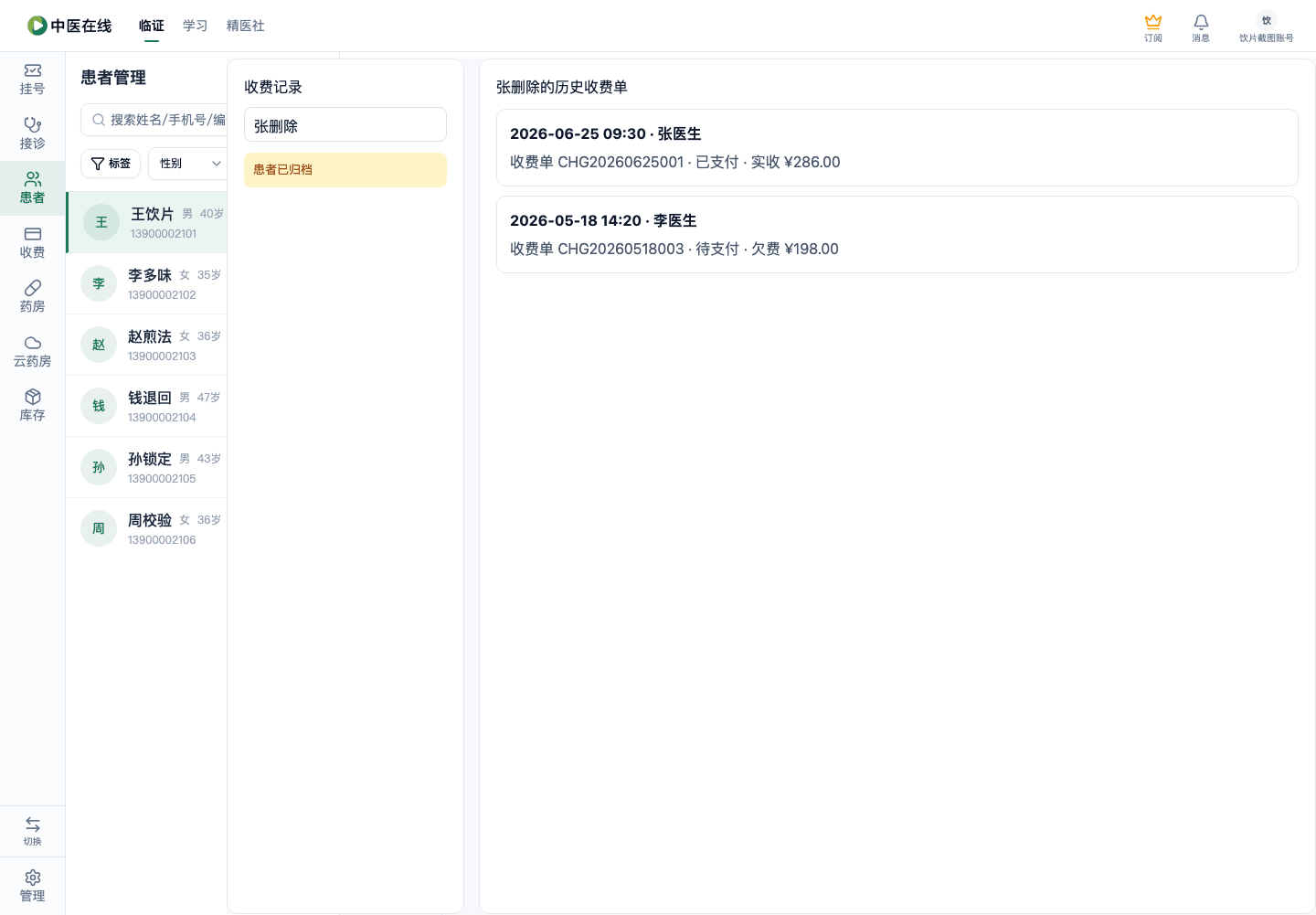Select patient 周校验 in the list
Image resolution: width=1316 pixels, height=915 pixels.
(x=146, y=528)
